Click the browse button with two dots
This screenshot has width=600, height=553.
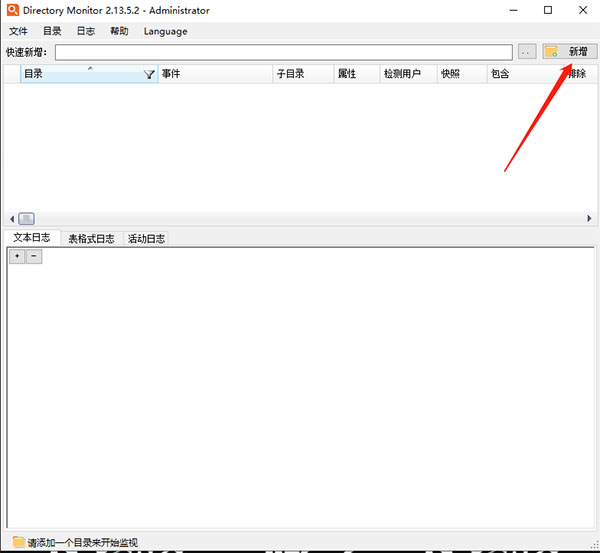pos(527,52)
